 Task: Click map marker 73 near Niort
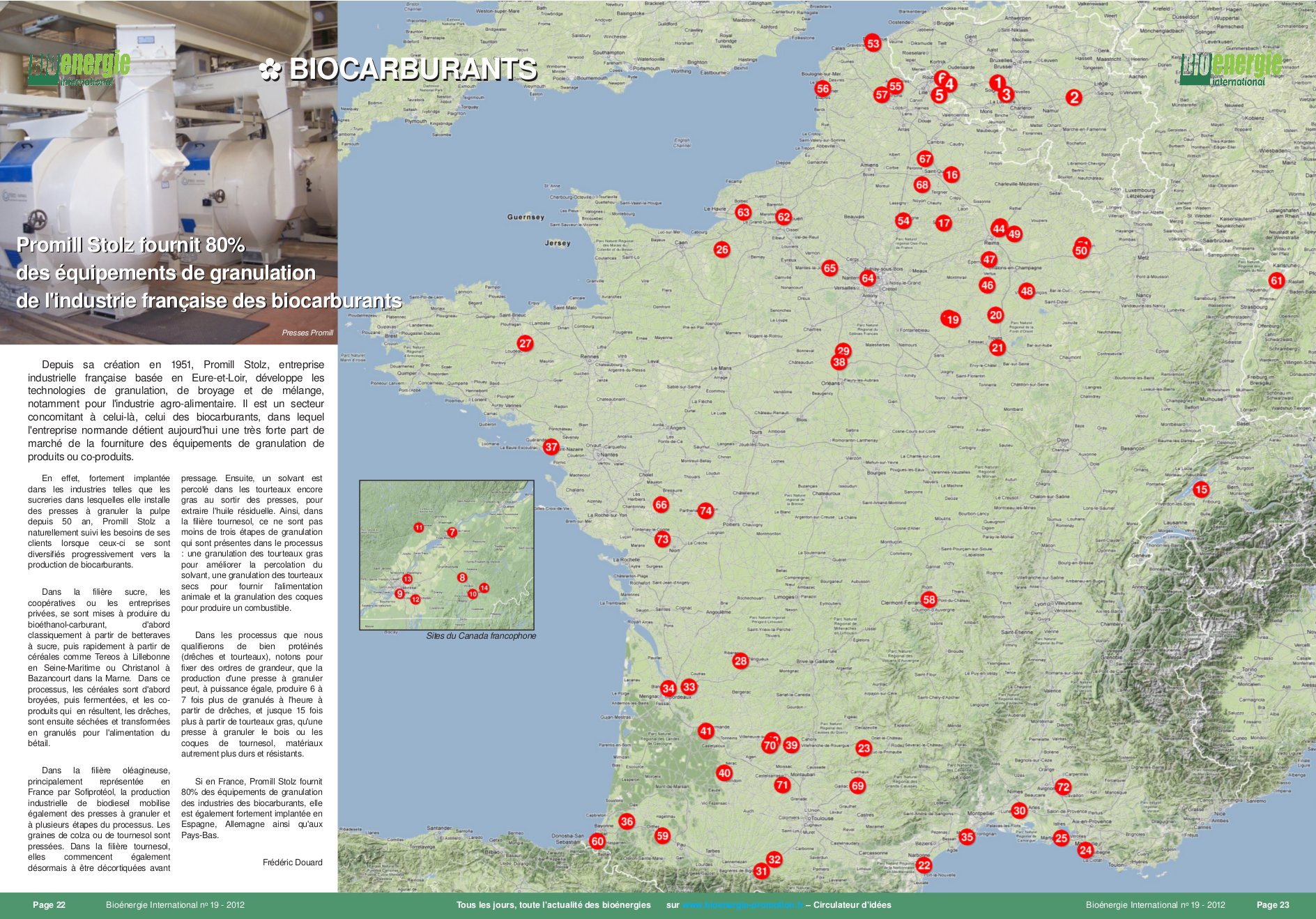662,539
